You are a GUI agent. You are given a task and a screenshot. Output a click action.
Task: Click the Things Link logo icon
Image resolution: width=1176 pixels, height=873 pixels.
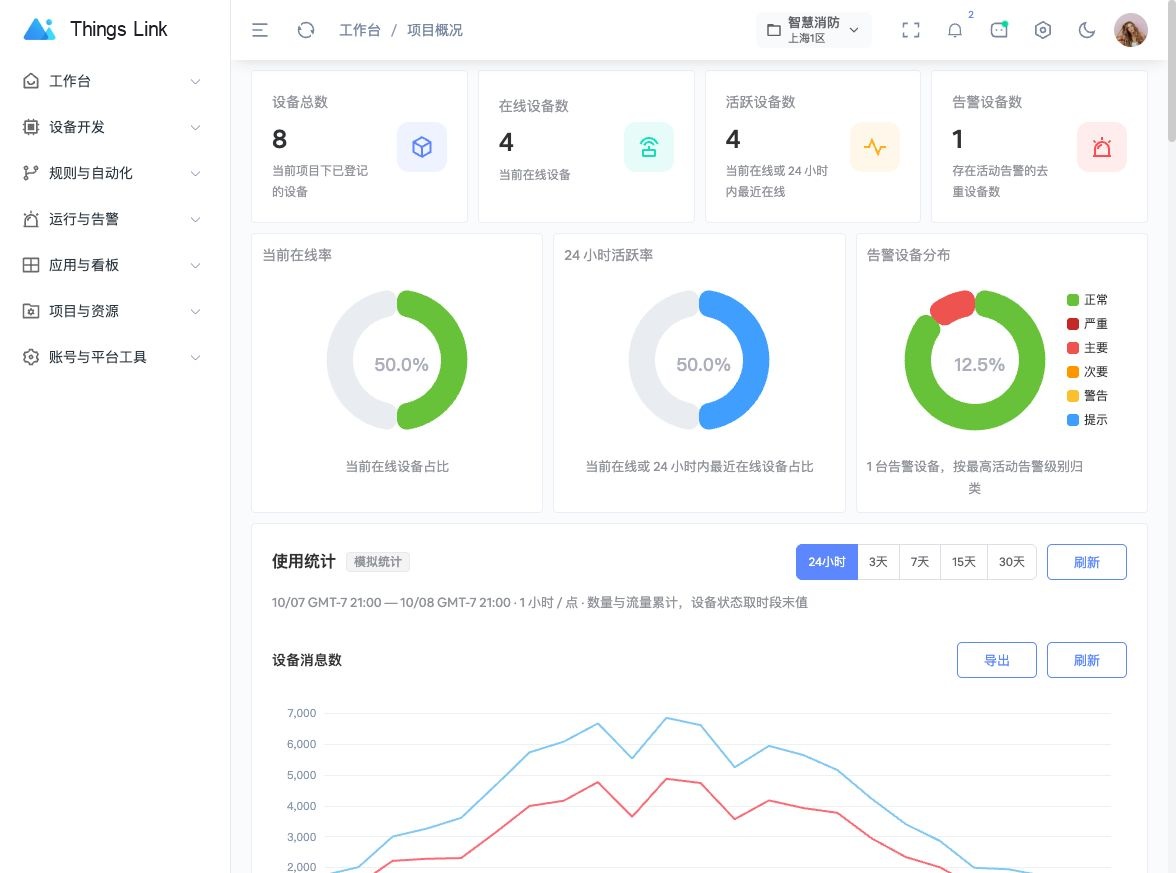pos(40,29)
